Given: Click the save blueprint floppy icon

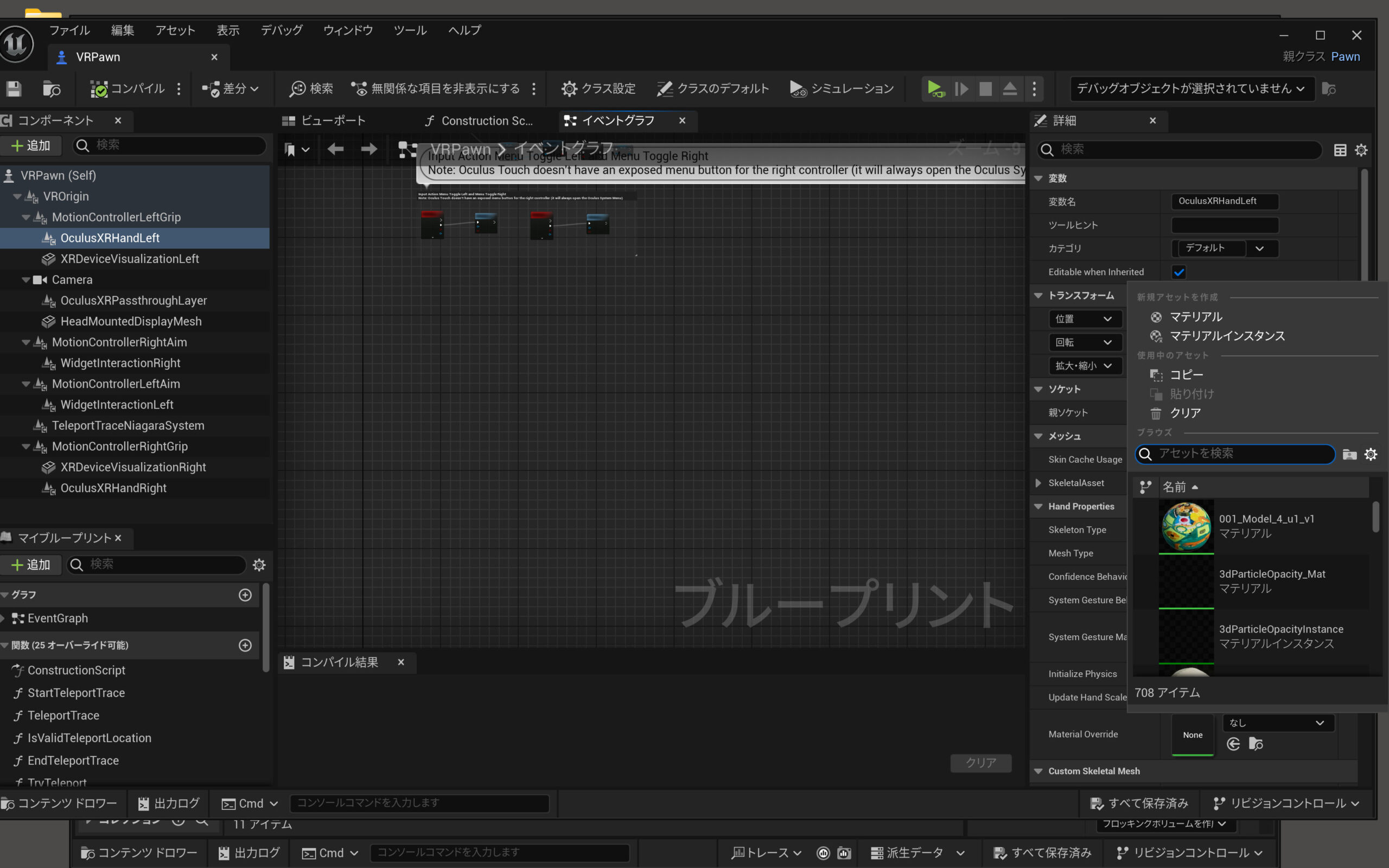Looking at the screenshot, I should coord(14,88).
